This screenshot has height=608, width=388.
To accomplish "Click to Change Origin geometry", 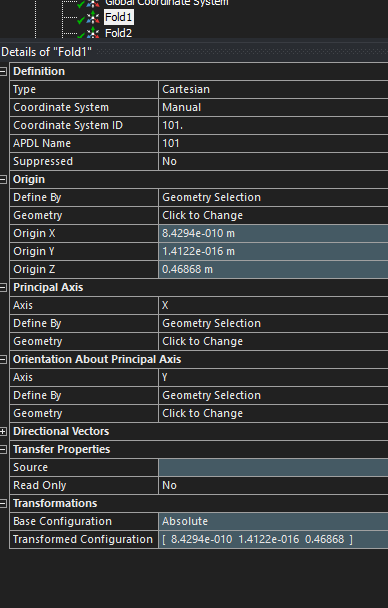I will pyautogui.click(x=273, y=215).
